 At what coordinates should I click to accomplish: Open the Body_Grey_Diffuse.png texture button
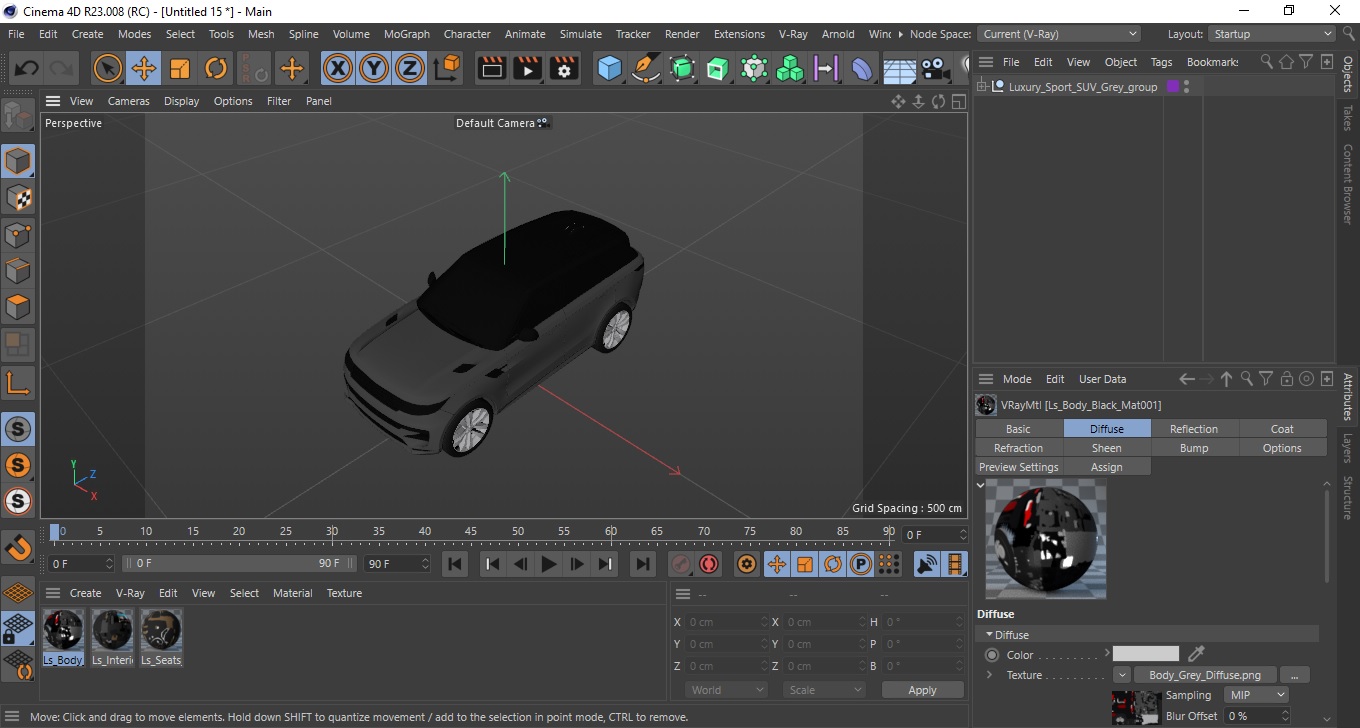point(1204,675)
